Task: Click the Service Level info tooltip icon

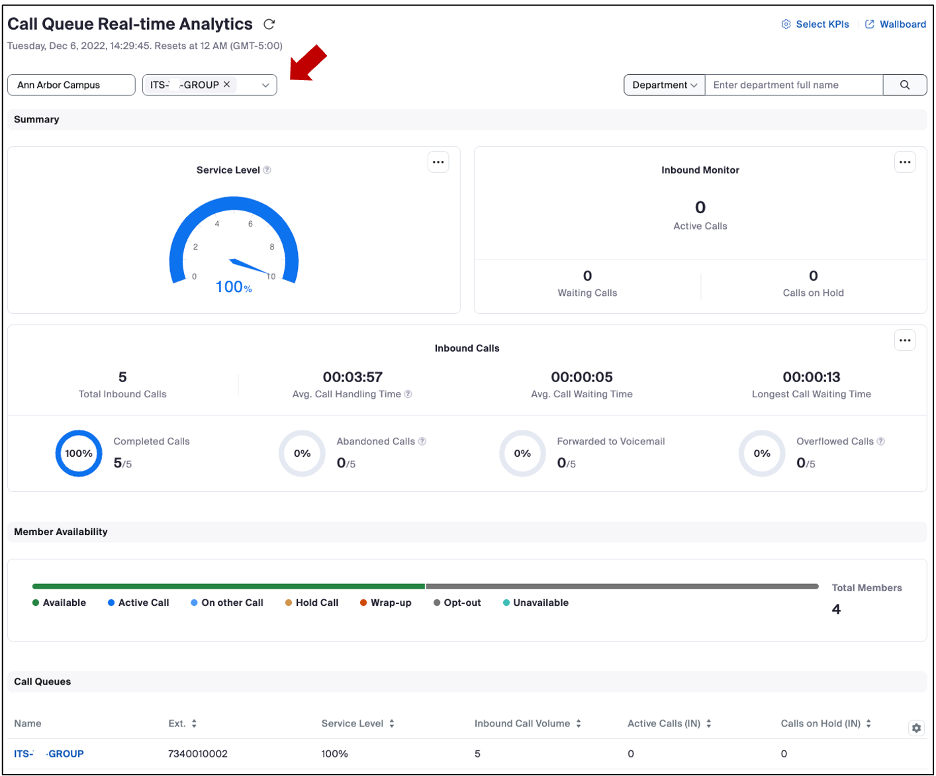Action: point(265,170)
